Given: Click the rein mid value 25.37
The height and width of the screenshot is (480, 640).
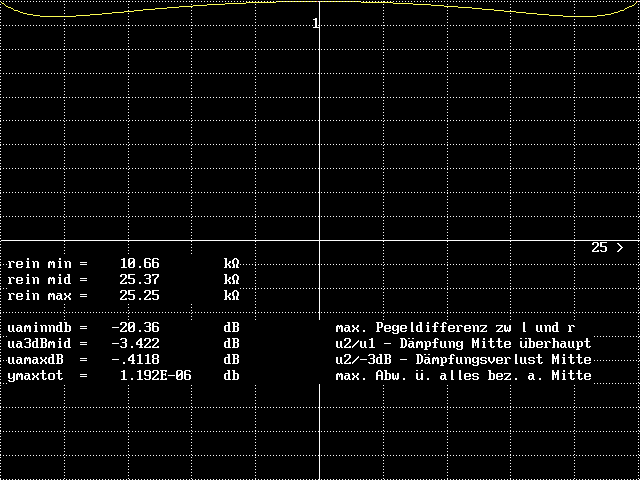Looking at the screenshot, I should [x=139, y=280].
